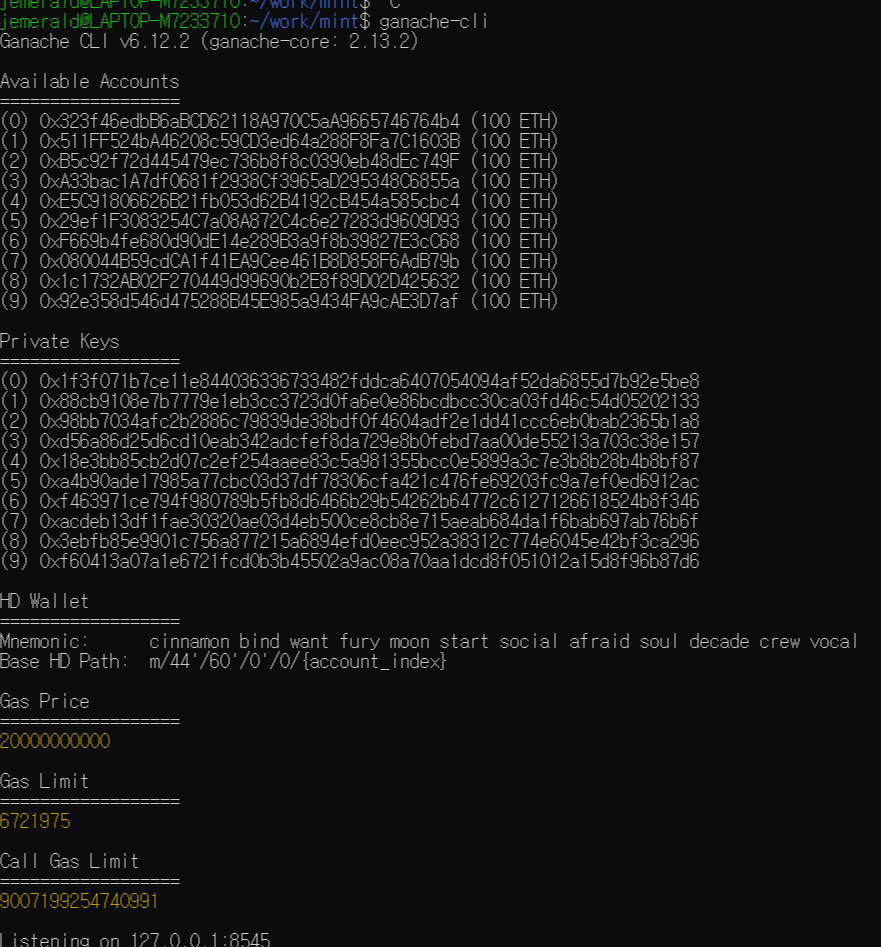Click the 'HD Wallet' heading

[x=45, y=602]
